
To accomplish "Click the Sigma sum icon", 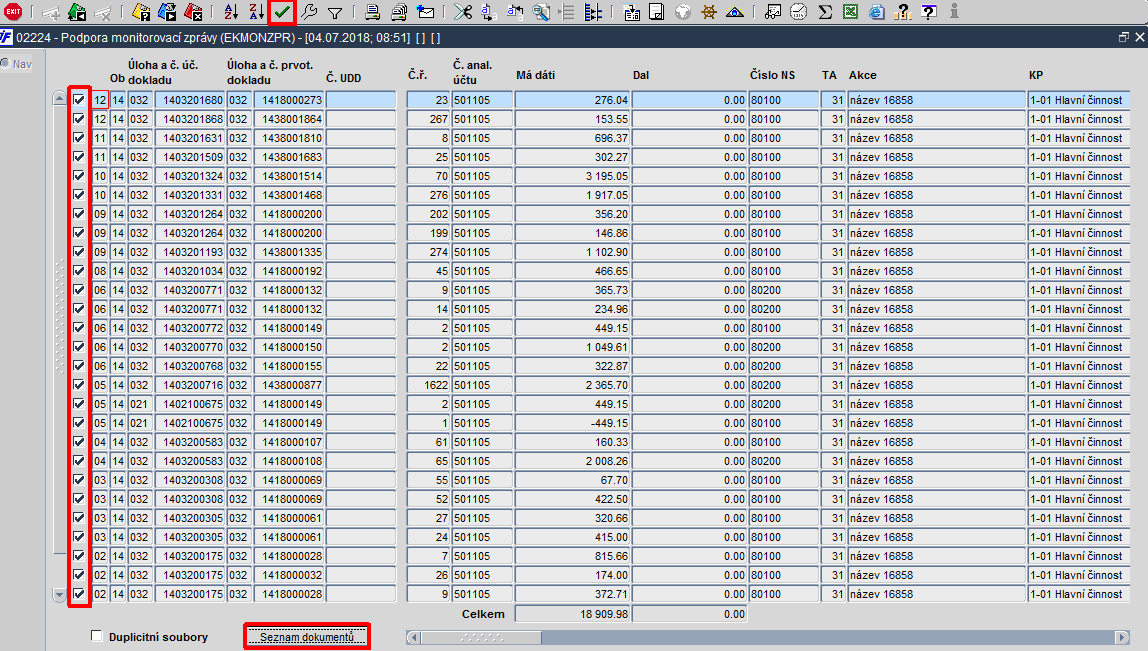I will click(825, 12).
